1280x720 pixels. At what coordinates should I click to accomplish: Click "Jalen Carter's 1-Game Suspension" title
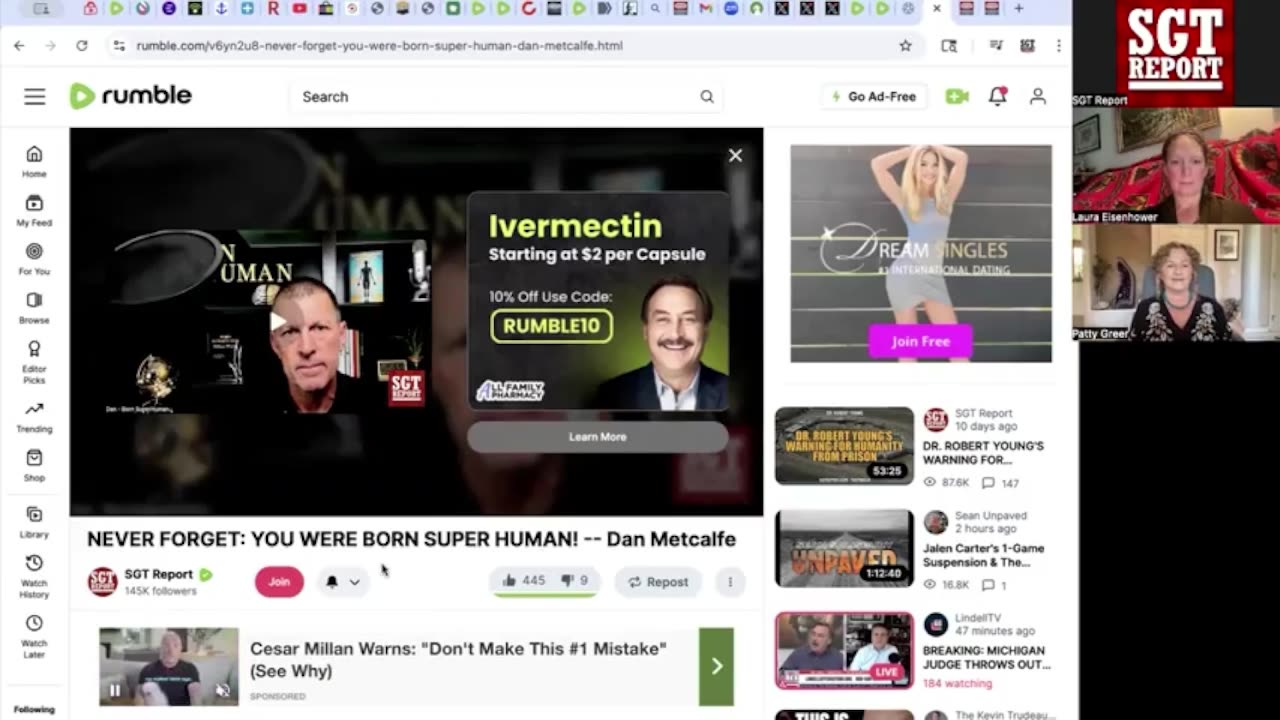pyautogui.click(x=982, y=555)
